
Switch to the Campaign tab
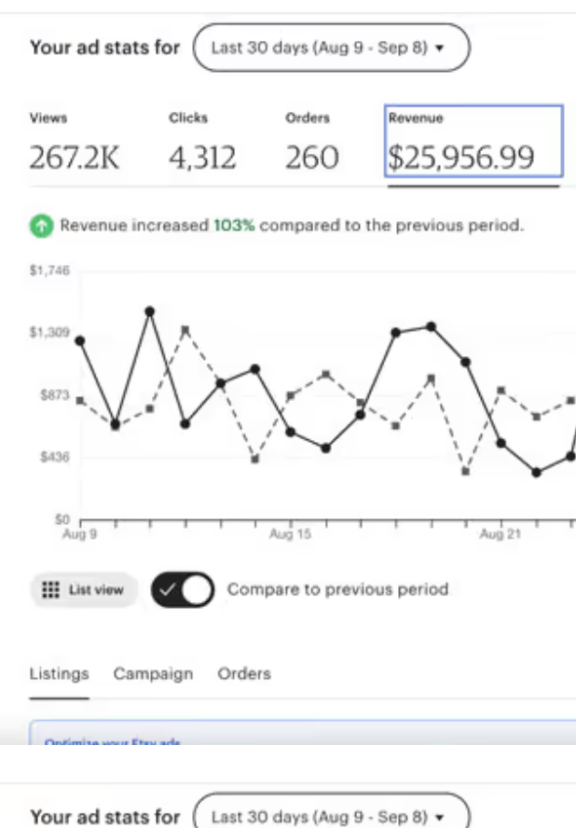click(152, 673)
